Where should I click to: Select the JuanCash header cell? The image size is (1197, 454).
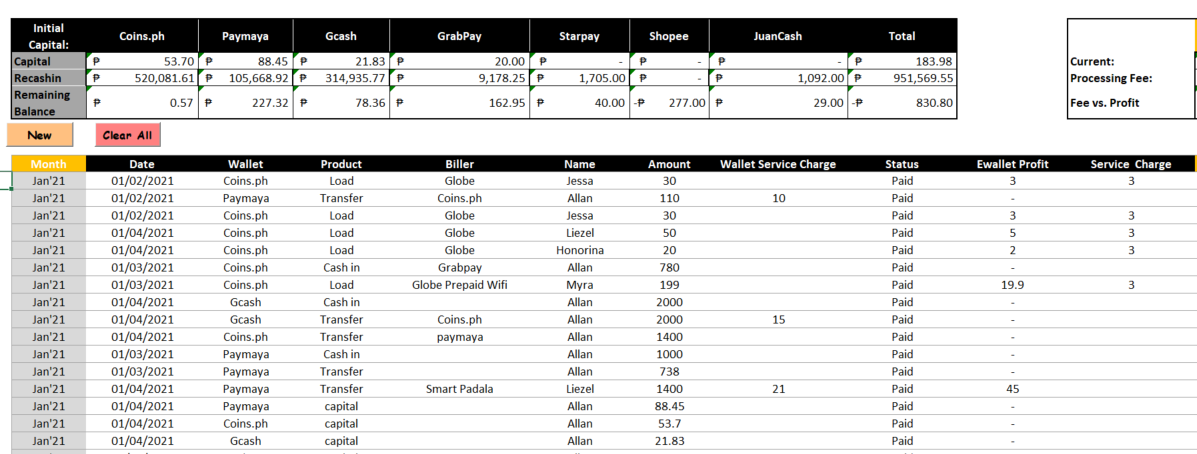(x=777, y=36)
